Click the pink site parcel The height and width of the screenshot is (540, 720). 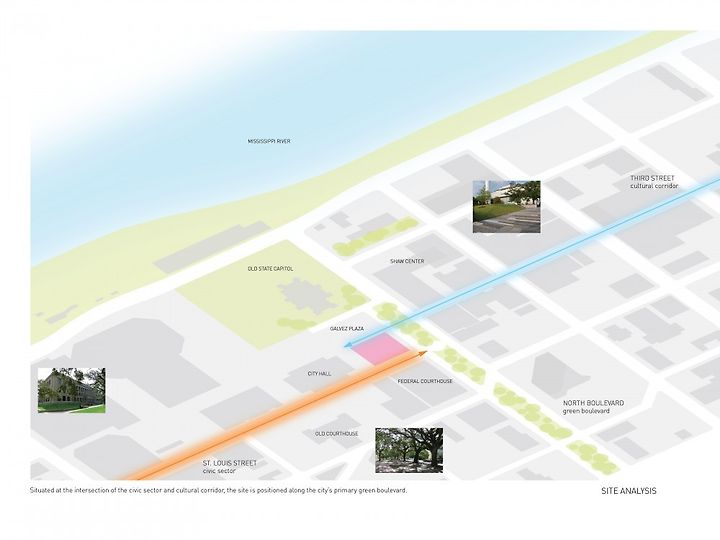click(x=381, y=349)
